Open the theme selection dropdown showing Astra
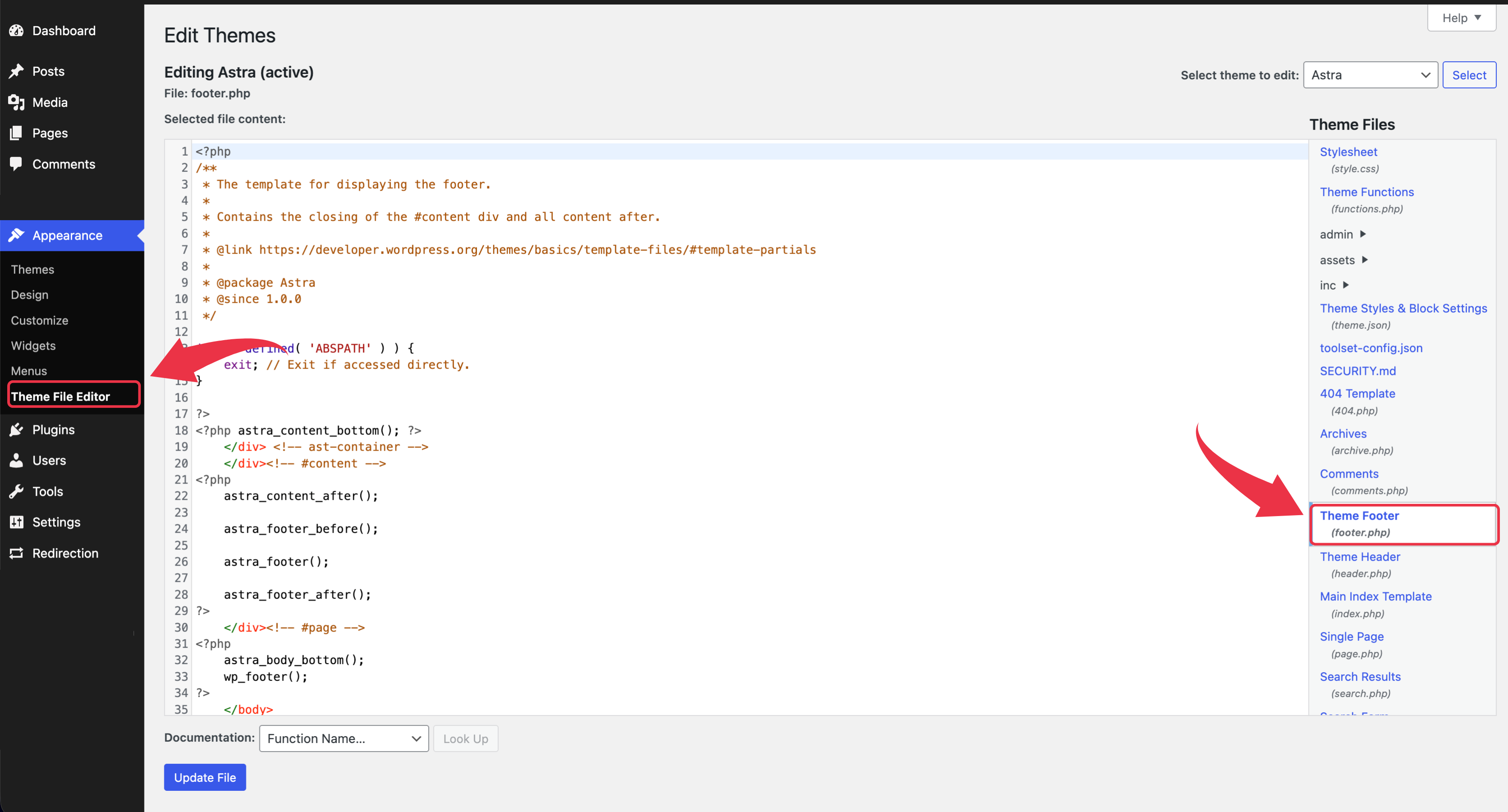Image resolution: width=1508 pixels, height=812 pixels. (x=1370, y=74)
